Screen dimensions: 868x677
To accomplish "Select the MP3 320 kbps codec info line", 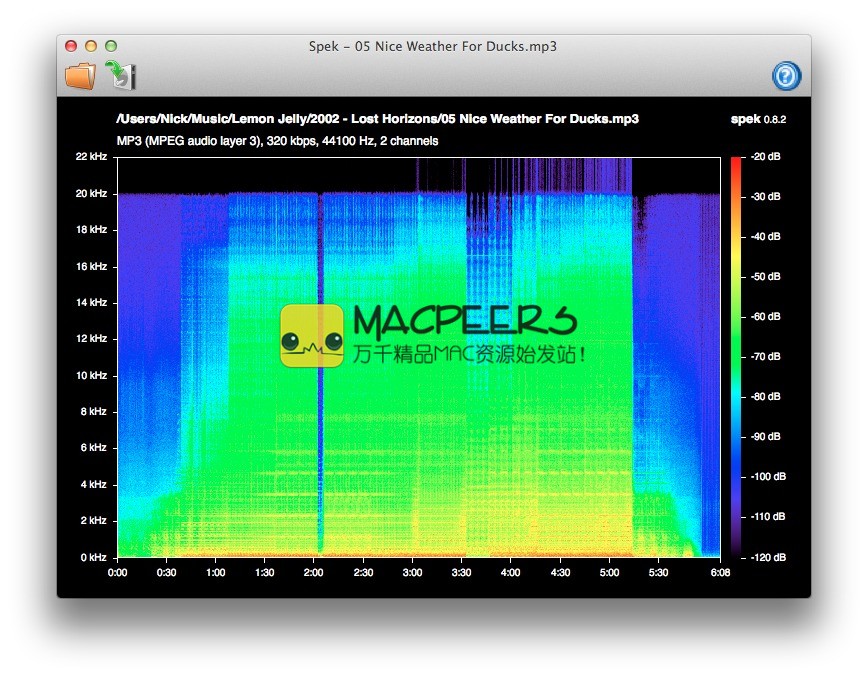I will click(x=277, y=141).
